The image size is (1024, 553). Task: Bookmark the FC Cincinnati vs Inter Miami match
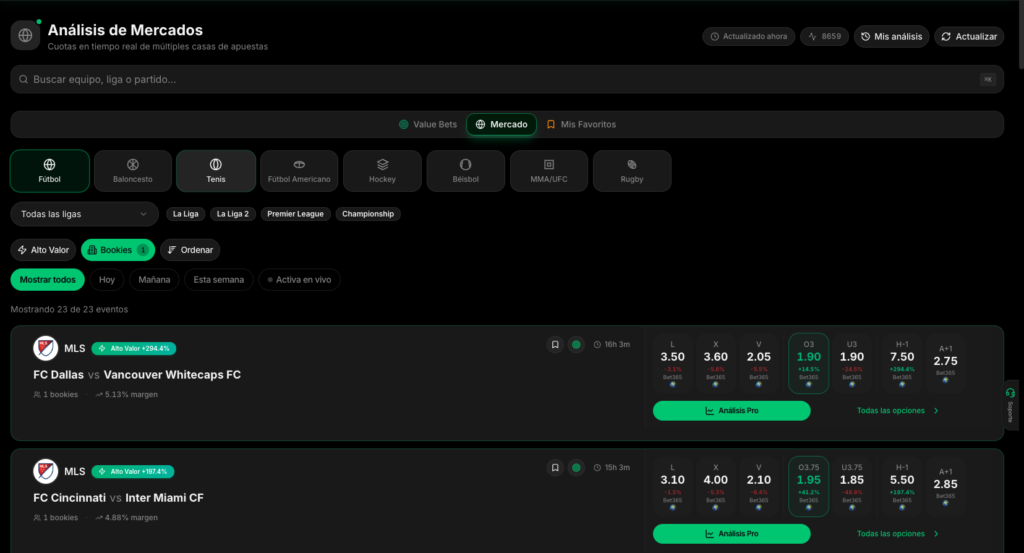[555, 467]
